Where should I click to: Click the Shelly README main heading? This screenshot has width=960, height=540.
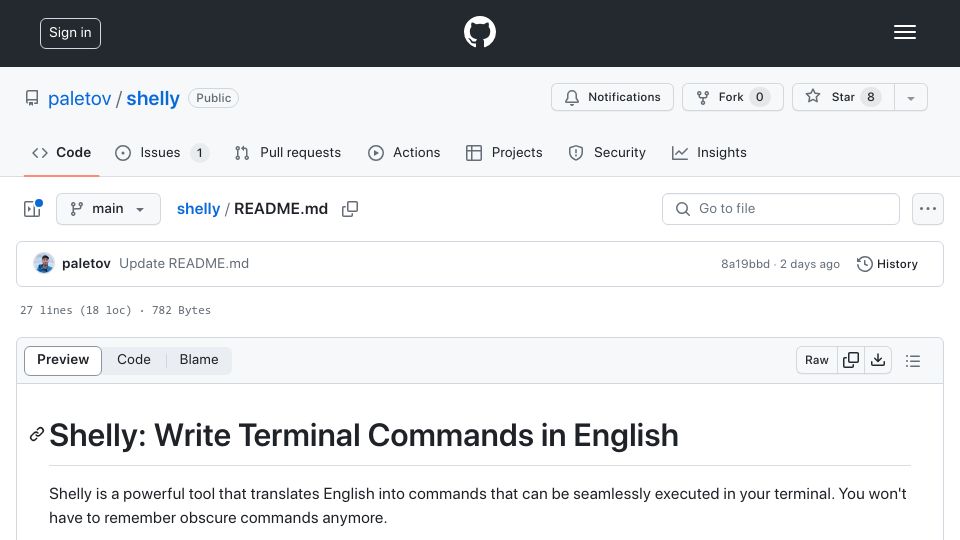click(x=364, y=435)
